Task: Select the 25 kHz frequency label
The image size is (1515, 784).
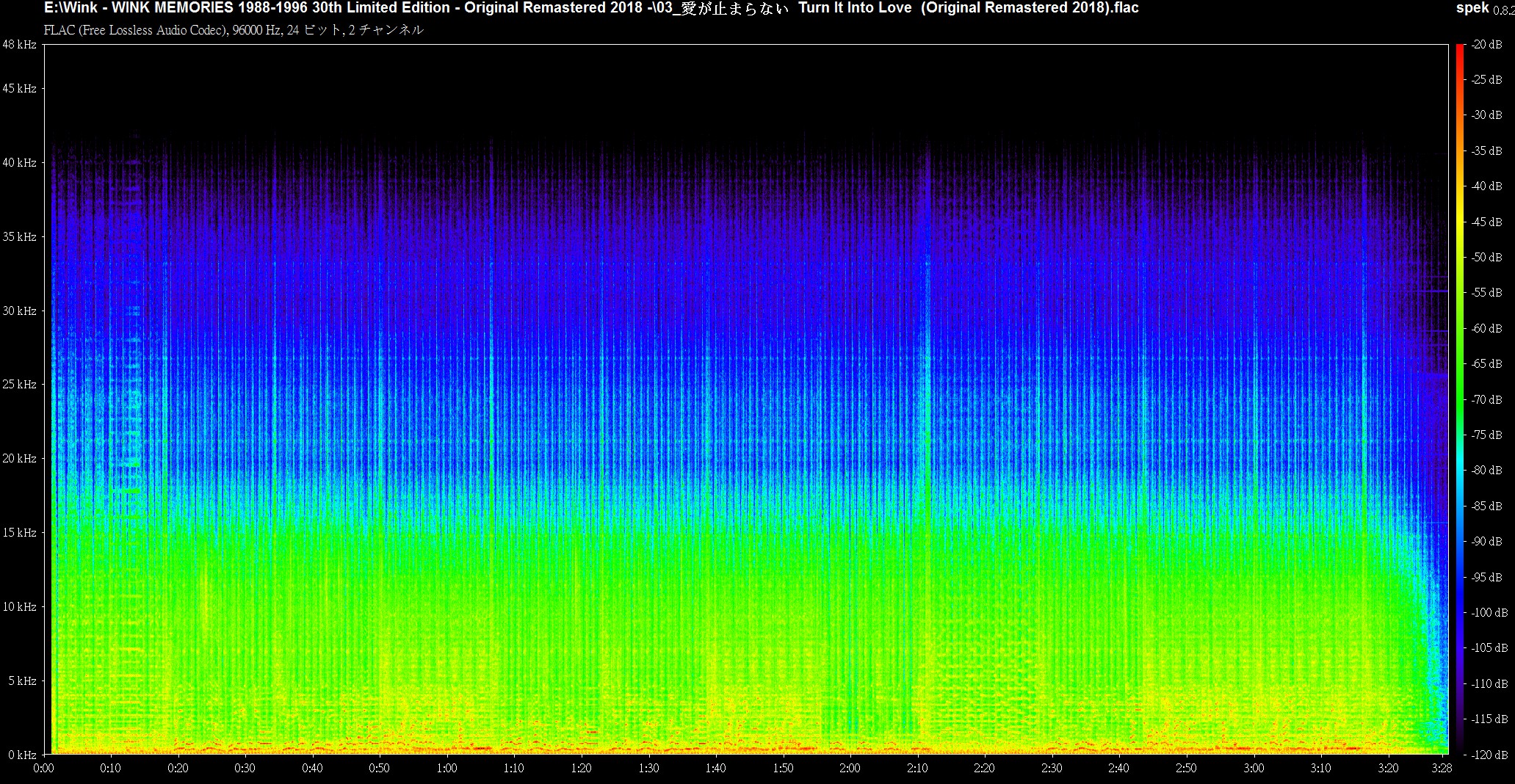Action: [x=19, y=384]
